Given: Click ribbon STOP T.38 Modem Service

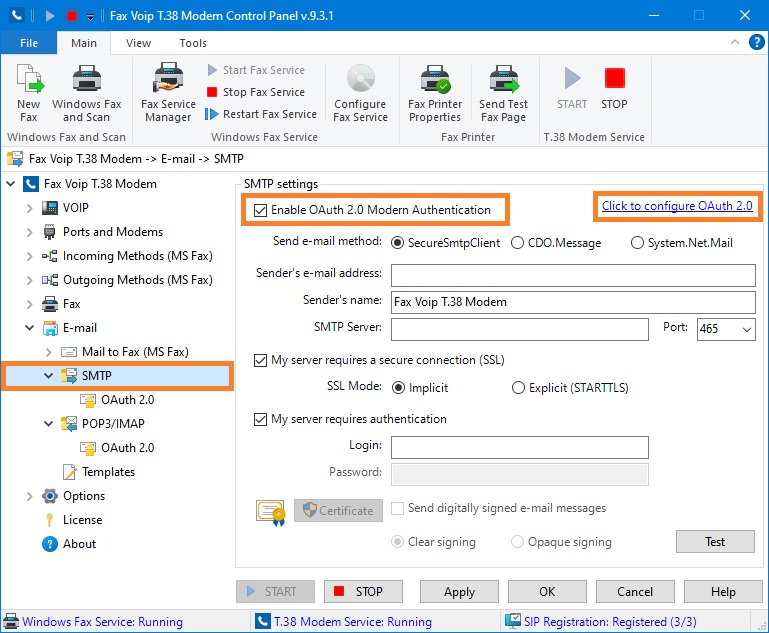Looking at the screenshot, I should pos(614,88).
